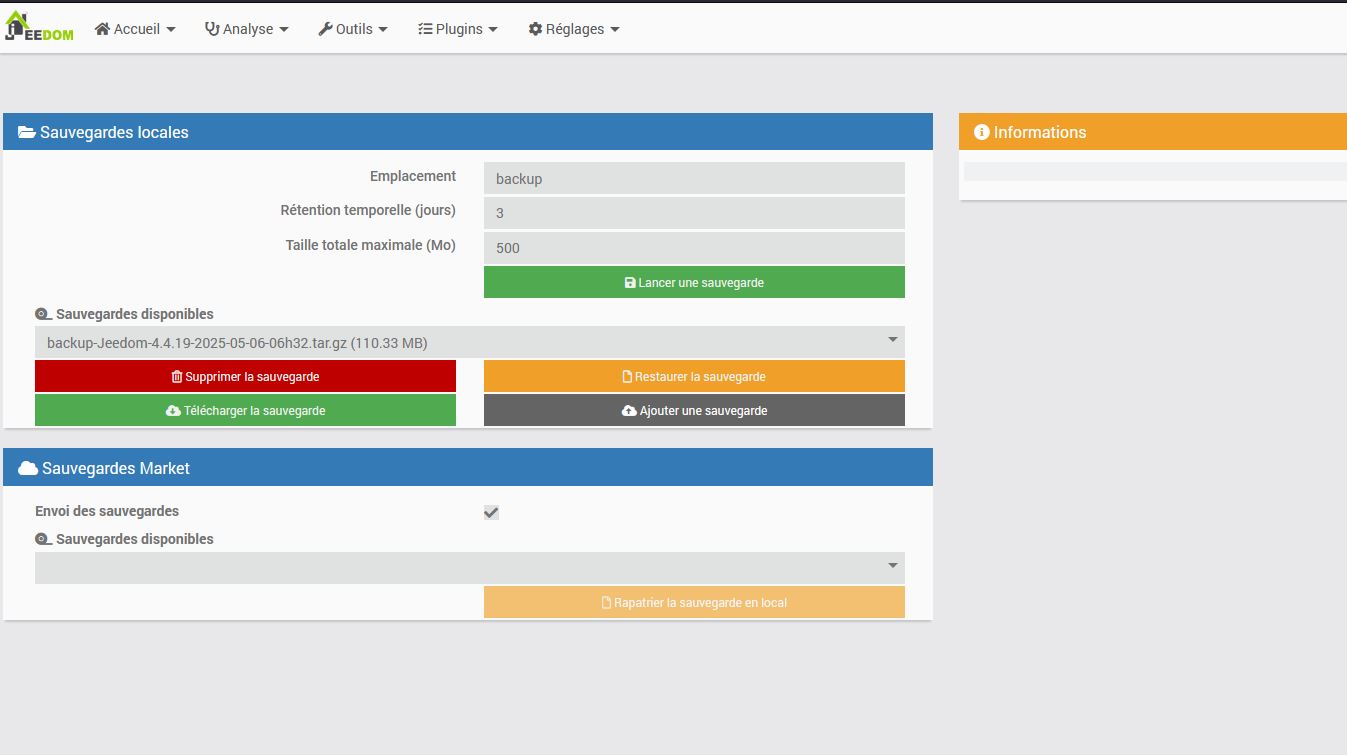Click Lancer une sauvegarde button
Viewport: 1347px width, 755px height.
pyautogui.click(x=694, y=282)
